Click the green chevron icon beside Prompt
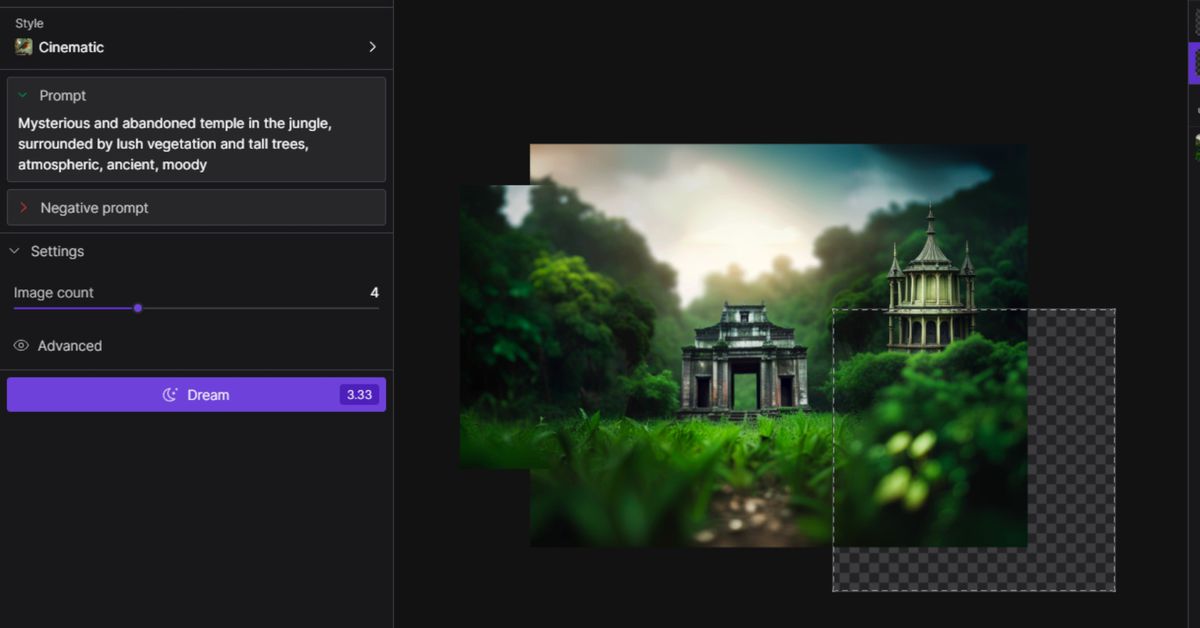Image resolution: width=1200 pixels, height=628 pixels. pyautogui.click(x=24, y=96)
